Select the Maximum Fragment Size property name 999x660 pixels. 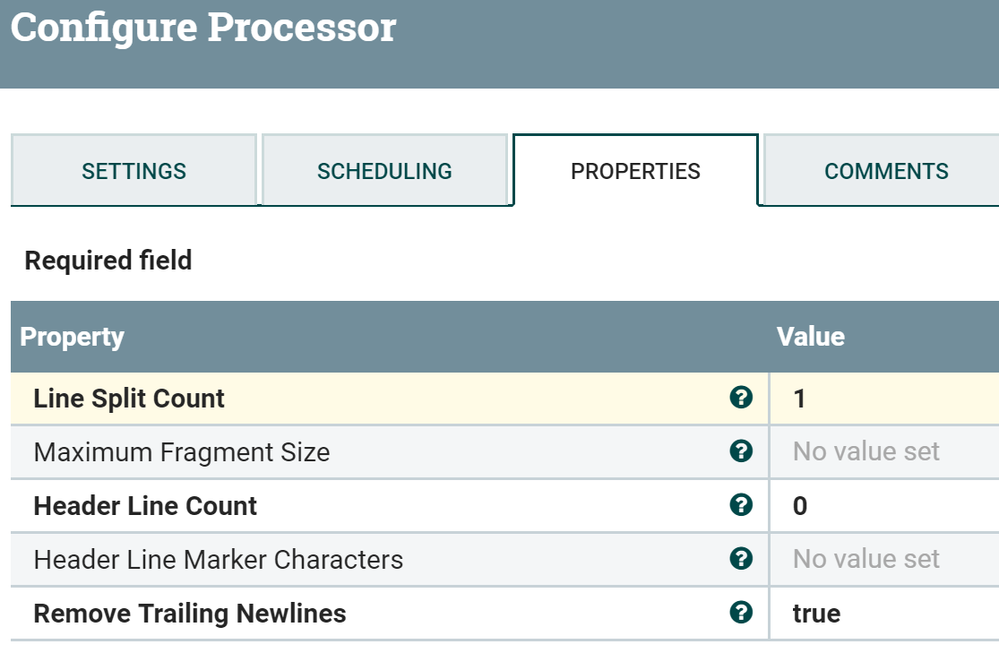[181, 452]
